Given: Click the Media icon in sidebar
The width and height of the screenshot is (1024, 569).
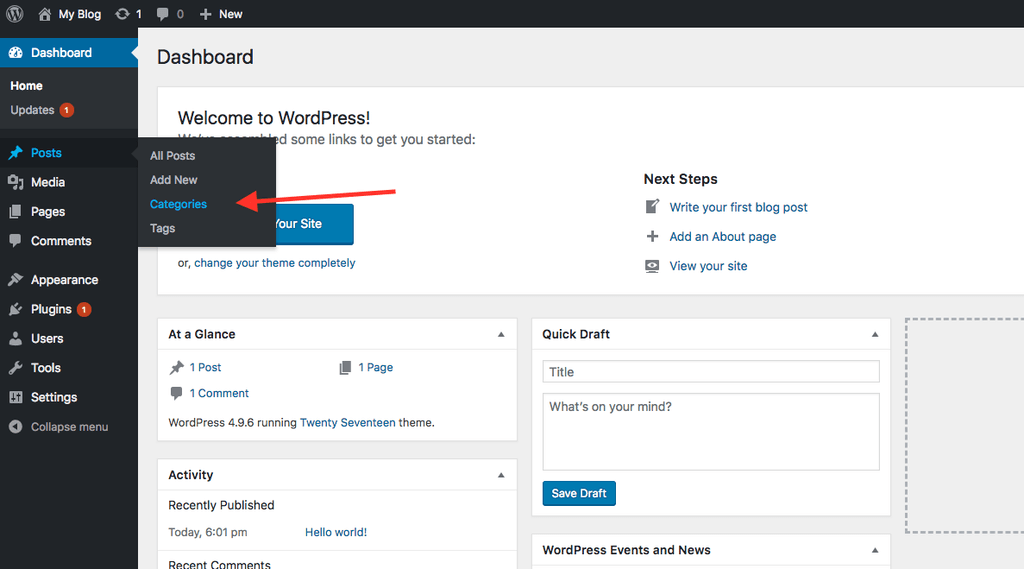Looking at the screenshot, I should 16,182.
